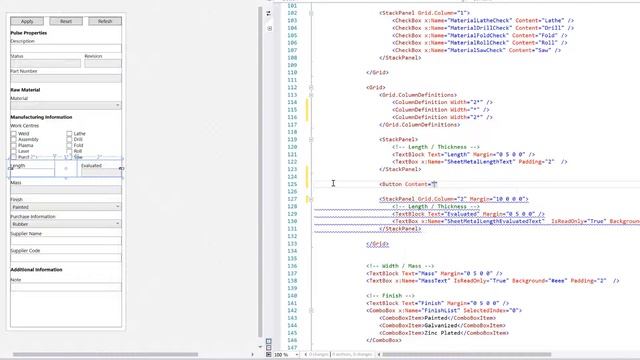Screen dimensions: 640x360
Task: Click the pane icon left of the 100 % zoom box
Action: [269, 355]
